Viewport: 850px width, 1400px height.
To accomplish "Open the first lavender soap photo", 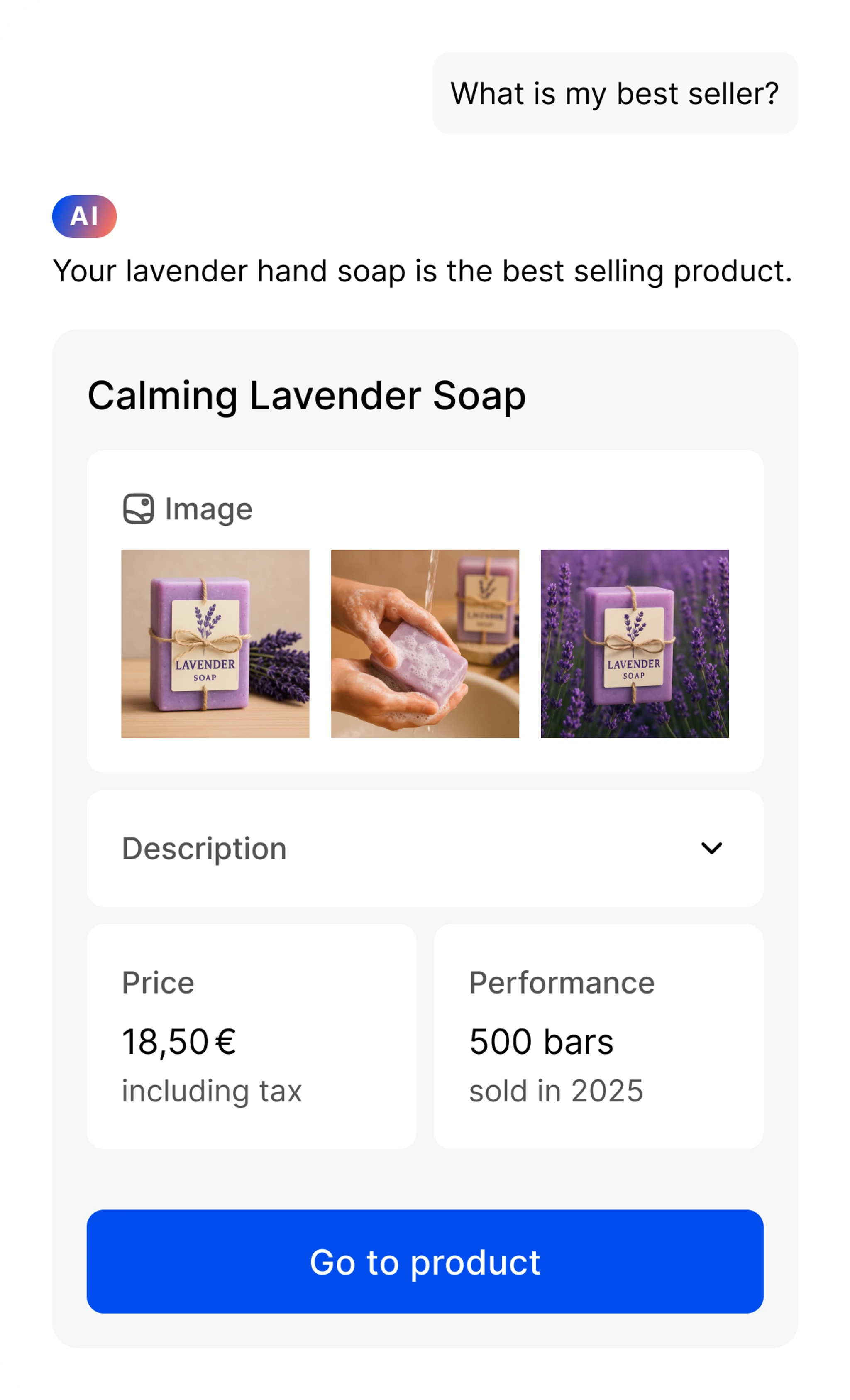I will [215, 644].
